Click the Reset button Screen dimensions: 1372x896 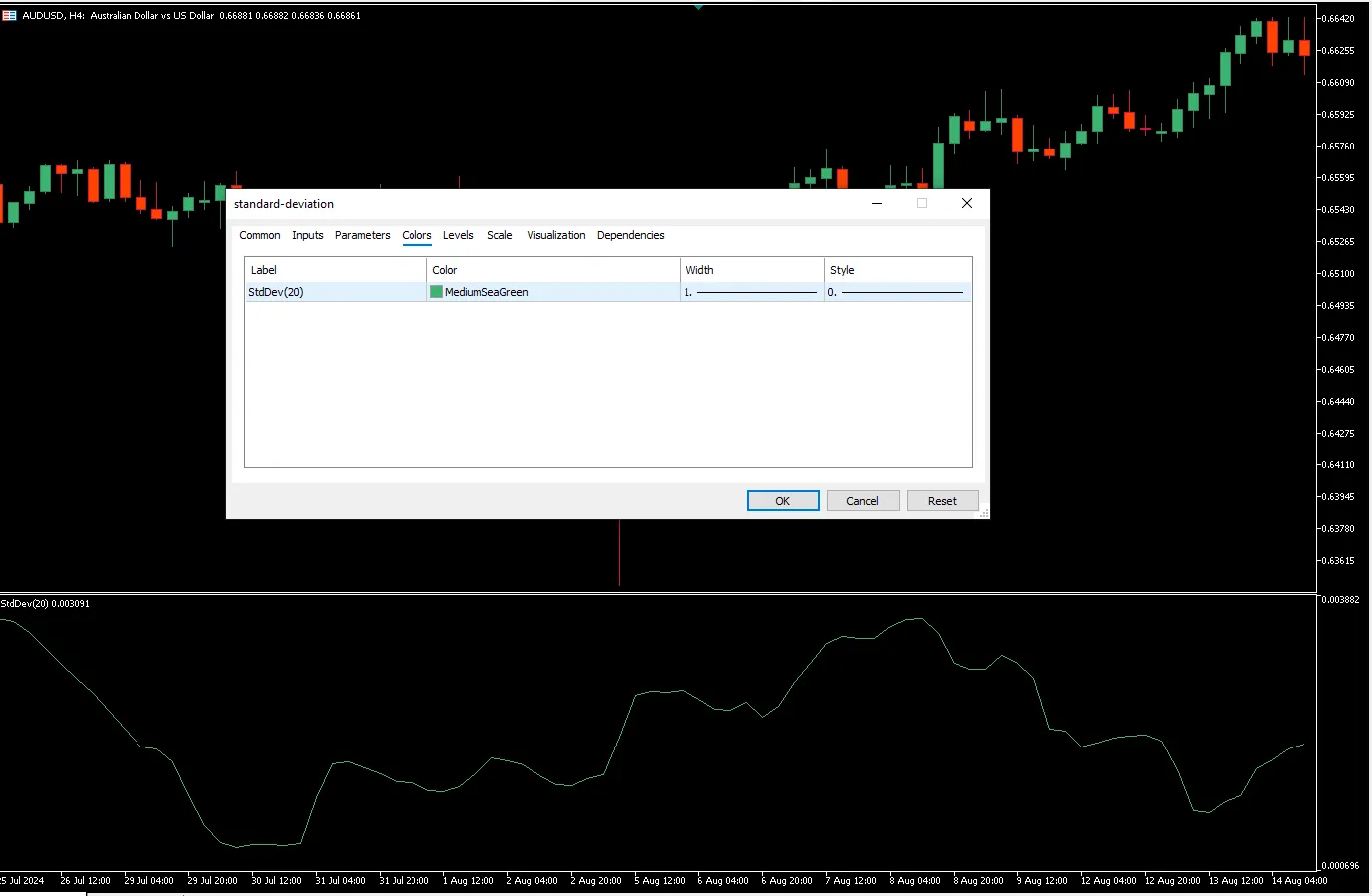(x=942, y=501)
